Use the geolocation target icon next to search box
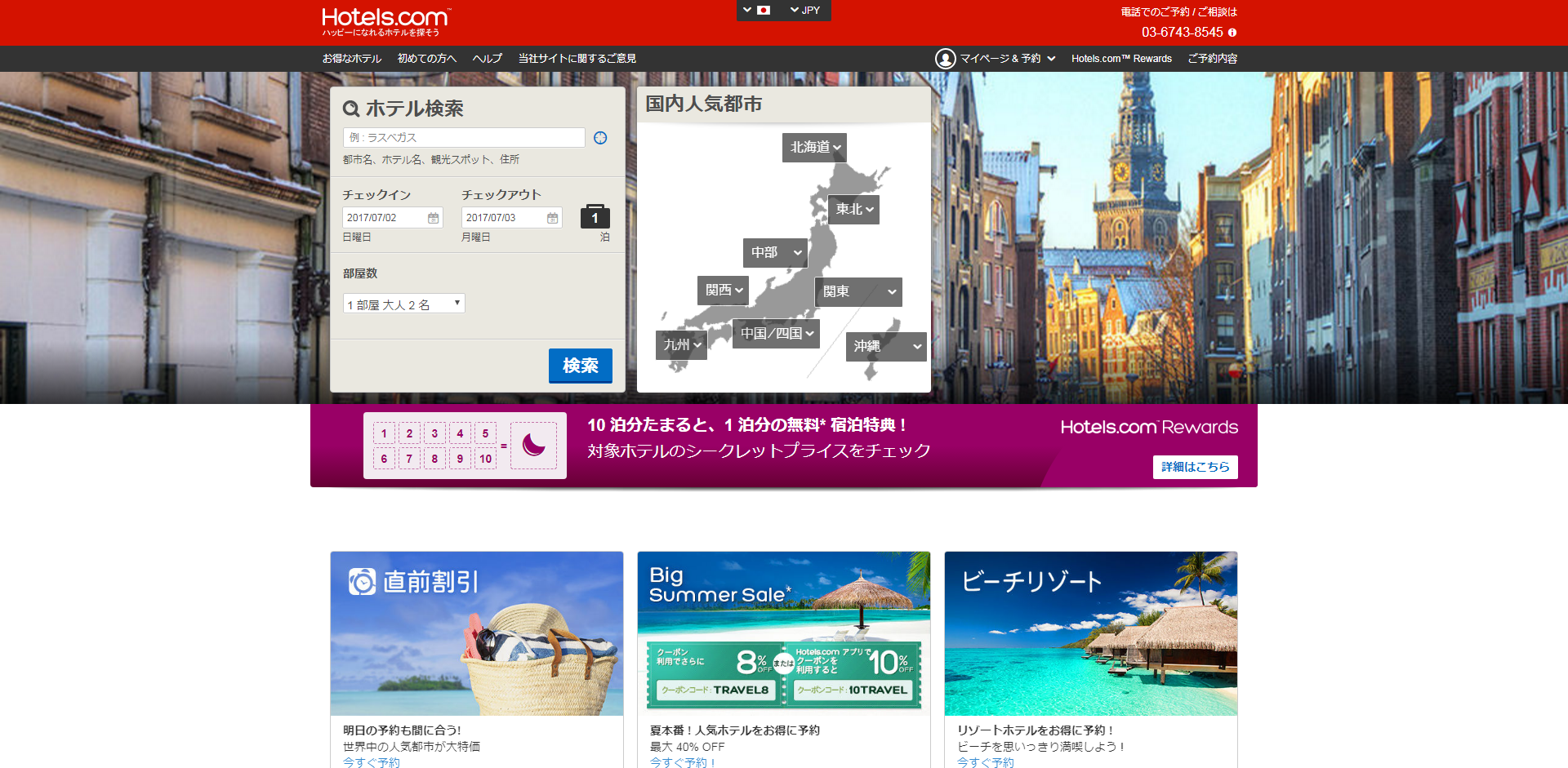This screenshot has width=1568, height=768. [x=600, y=137]
